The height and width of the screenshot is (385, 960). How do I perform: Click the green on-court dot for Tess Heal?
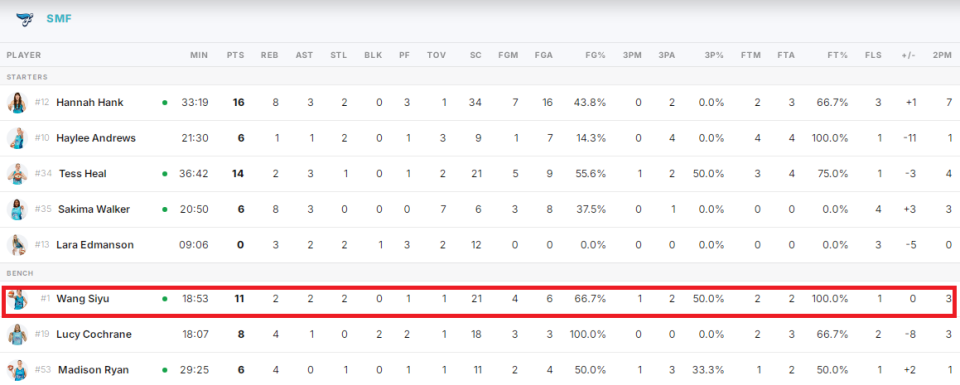click(164, 174)
